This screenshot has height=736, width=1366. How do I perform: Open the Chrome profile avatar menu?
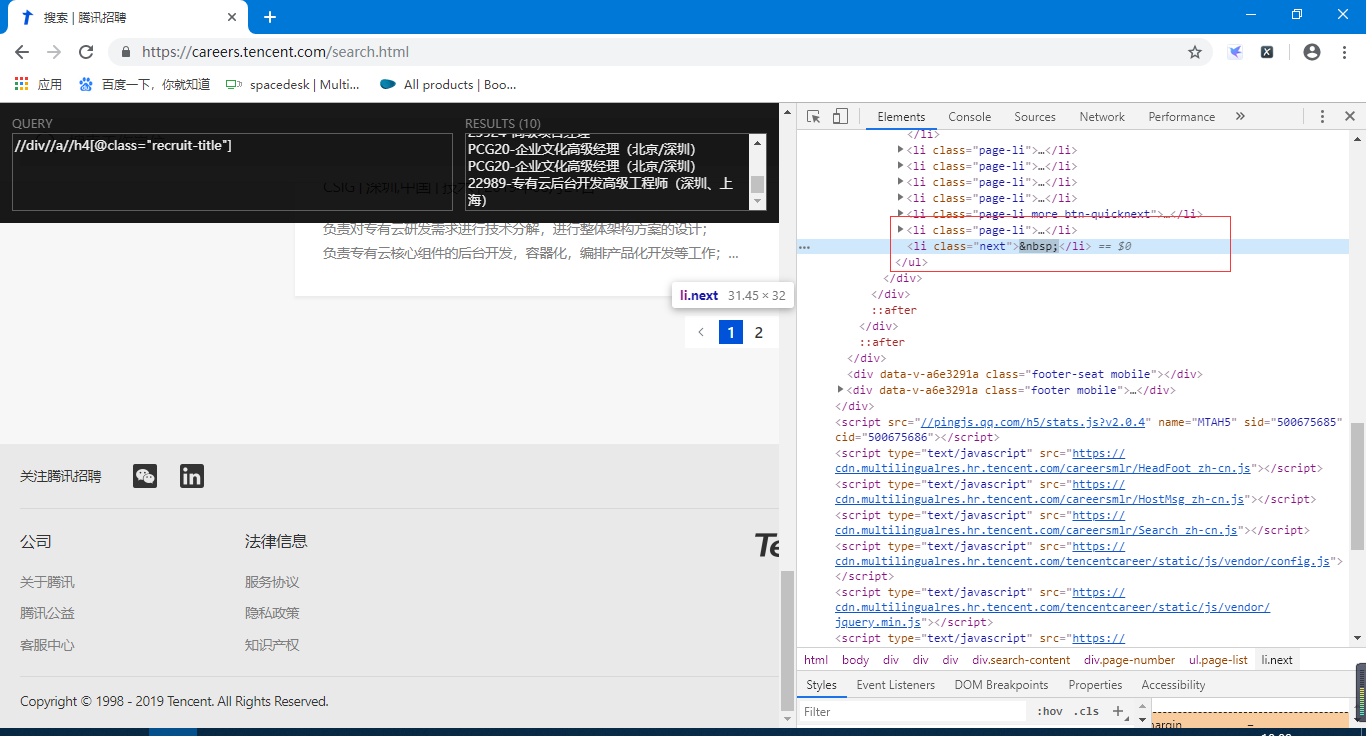point(1312,52)
